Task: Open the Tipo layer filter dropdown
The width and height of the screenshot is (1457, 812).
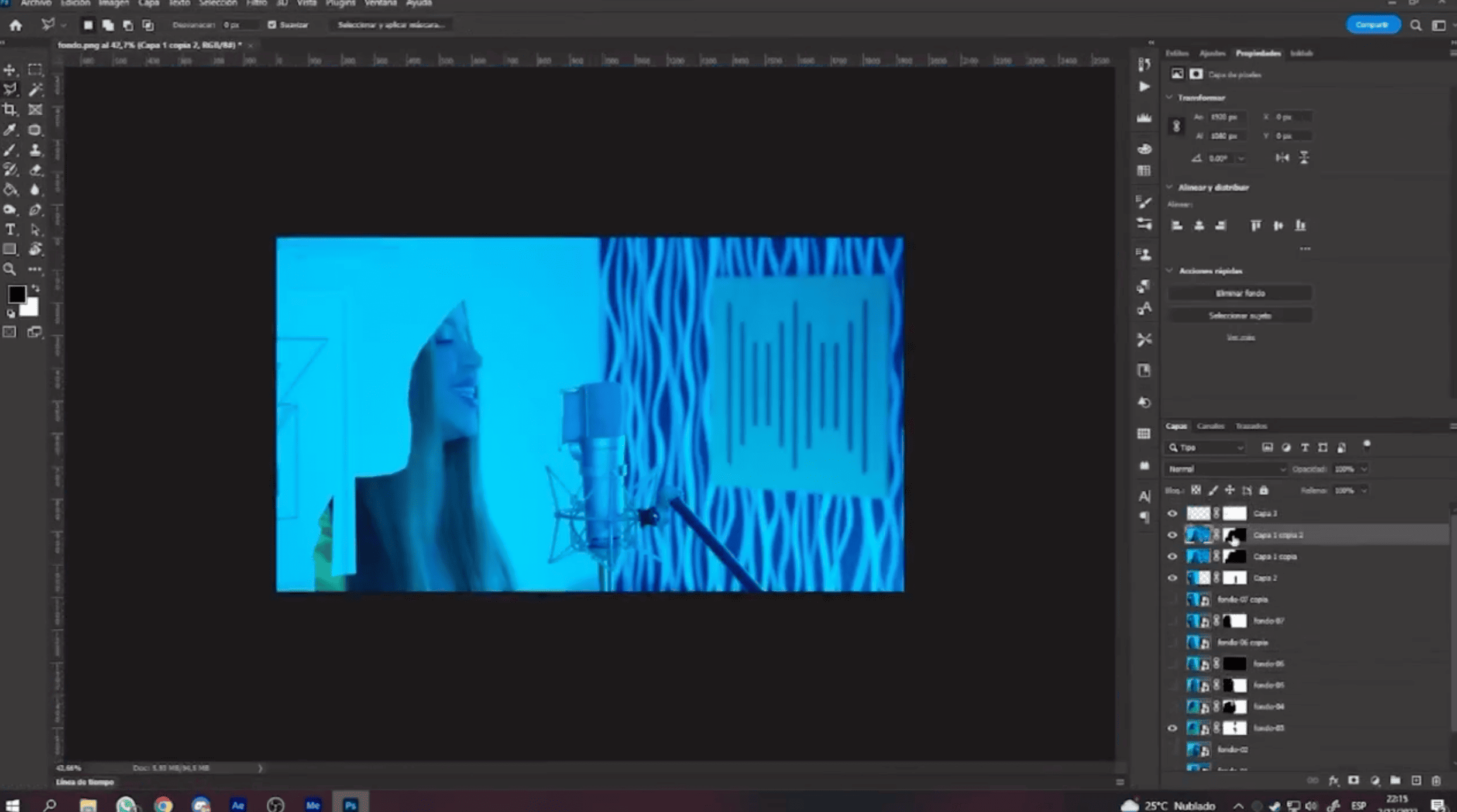Action: point(1205,448)
